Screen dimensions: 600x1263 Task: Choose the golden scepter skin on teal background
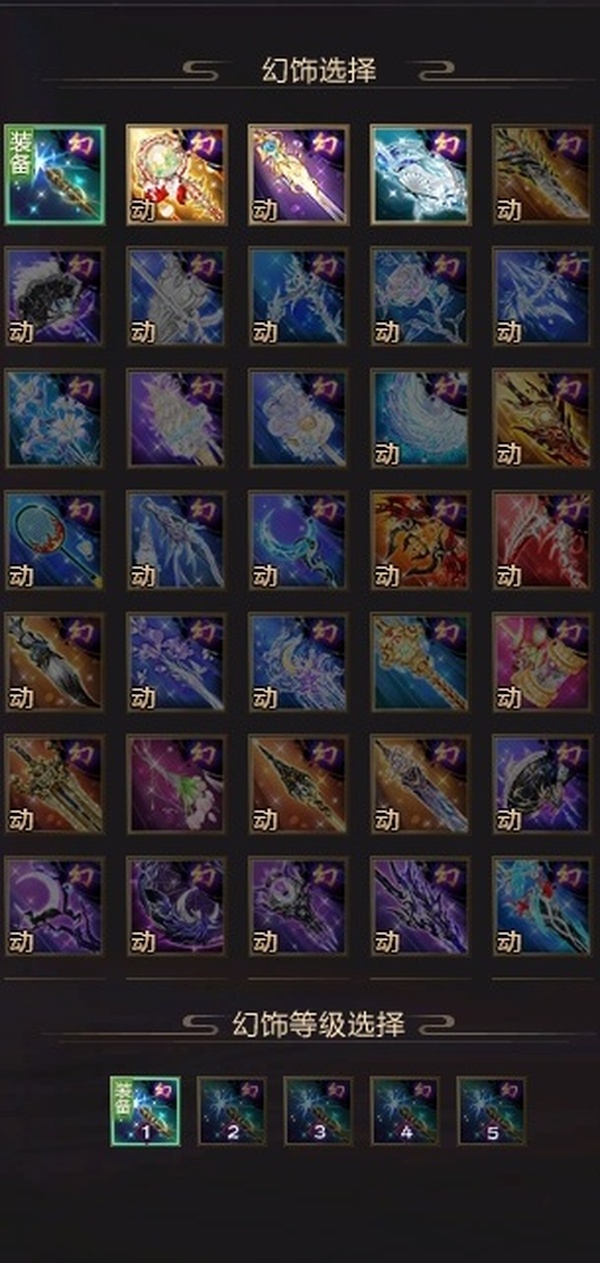click(421, 663)
